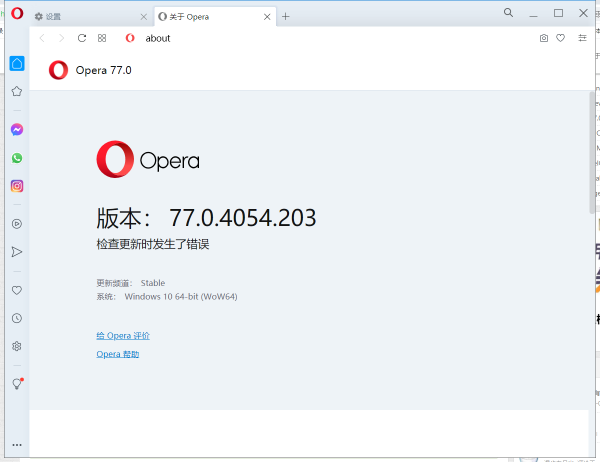Open Facebook Messenger in sidebar
Image resolution: width=600 pixels, height=462 pixels.
click(x=17, y=130)
